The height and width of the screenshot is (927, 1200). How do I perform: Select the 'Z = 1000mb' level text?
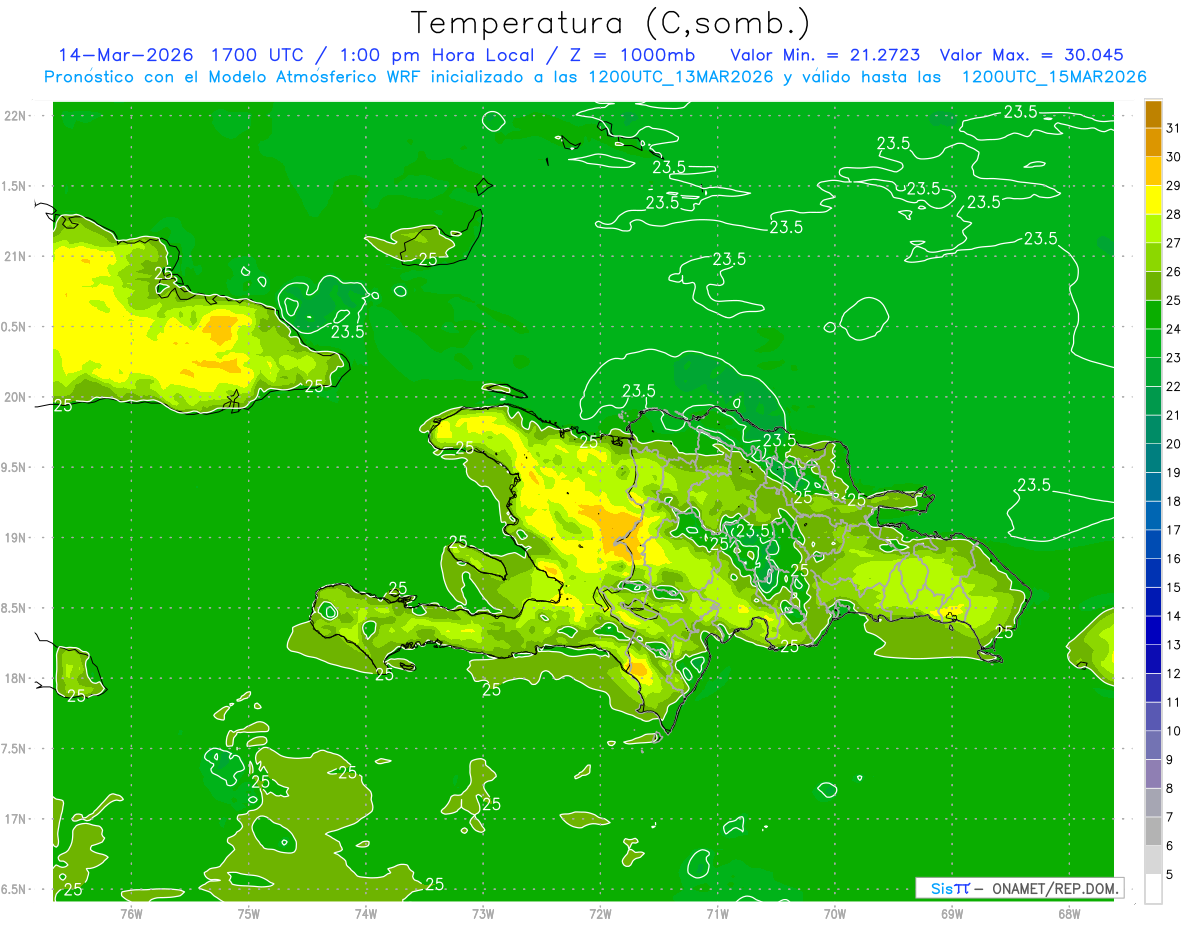[x=633, y=55]
